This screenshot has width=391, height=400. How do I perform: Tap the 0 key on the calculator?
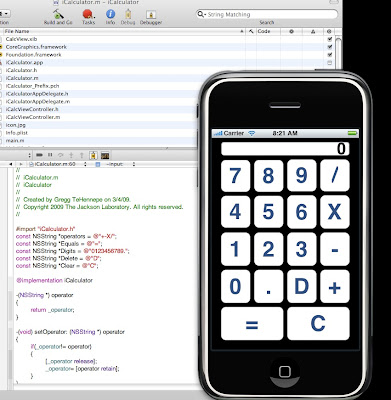(x=235, y=286)
